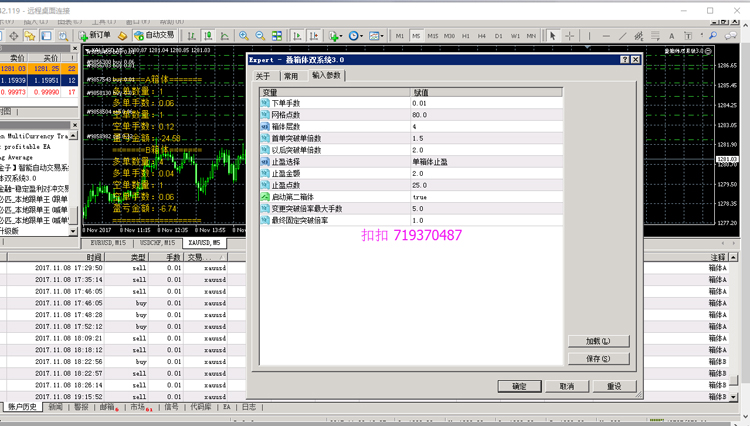Edit the 下单手数 value 0.01
Screen dimensions: 750x426
pyautogui.click(x=486, y=103)
